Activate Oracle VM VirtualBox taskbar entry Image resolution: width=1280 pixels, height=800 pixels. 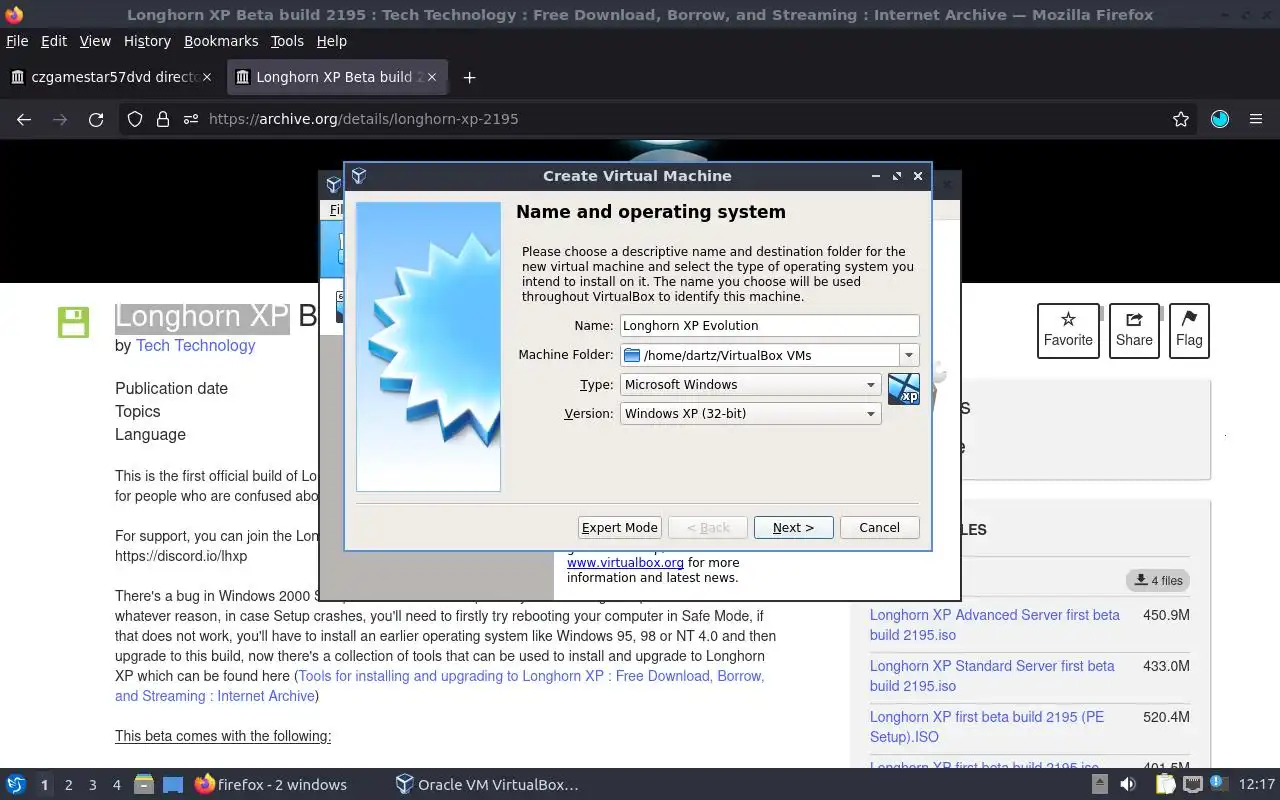487,785
